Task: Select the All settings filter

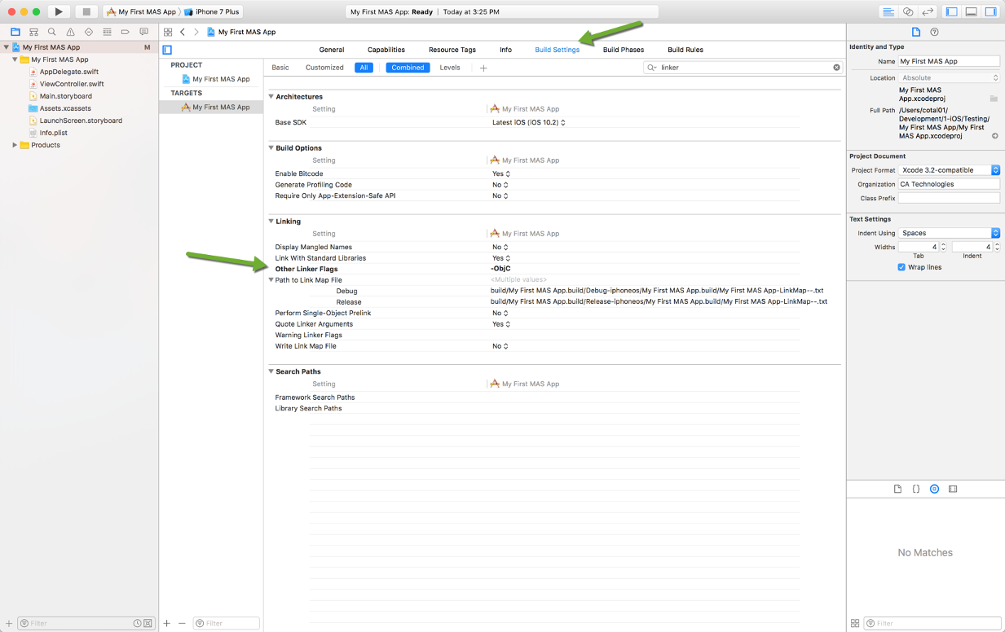Action: (x=363, y=67)
